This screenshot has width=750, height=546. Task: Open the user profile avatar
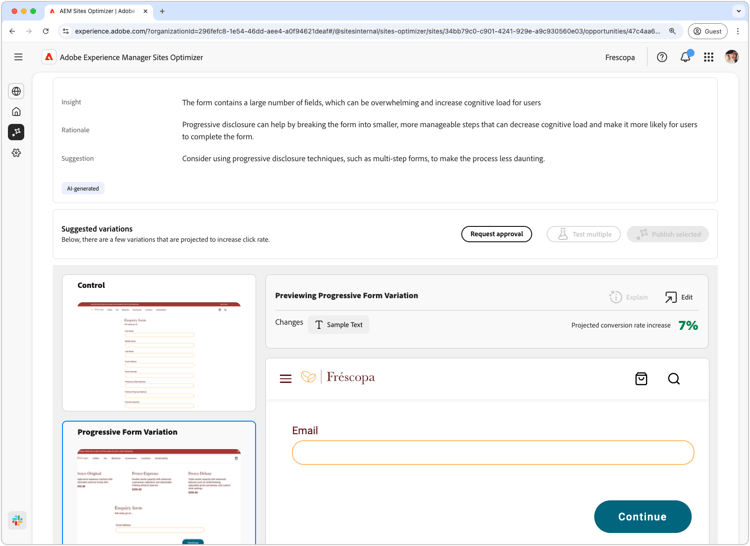click(x=731, y=57)
